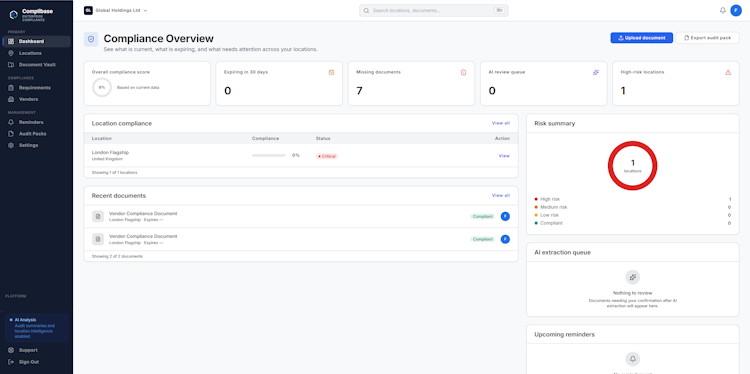Image resolution: width=750 pixels, height=374 pixels.
Task: Click the London Flagship location name
Action: (110, 153)
